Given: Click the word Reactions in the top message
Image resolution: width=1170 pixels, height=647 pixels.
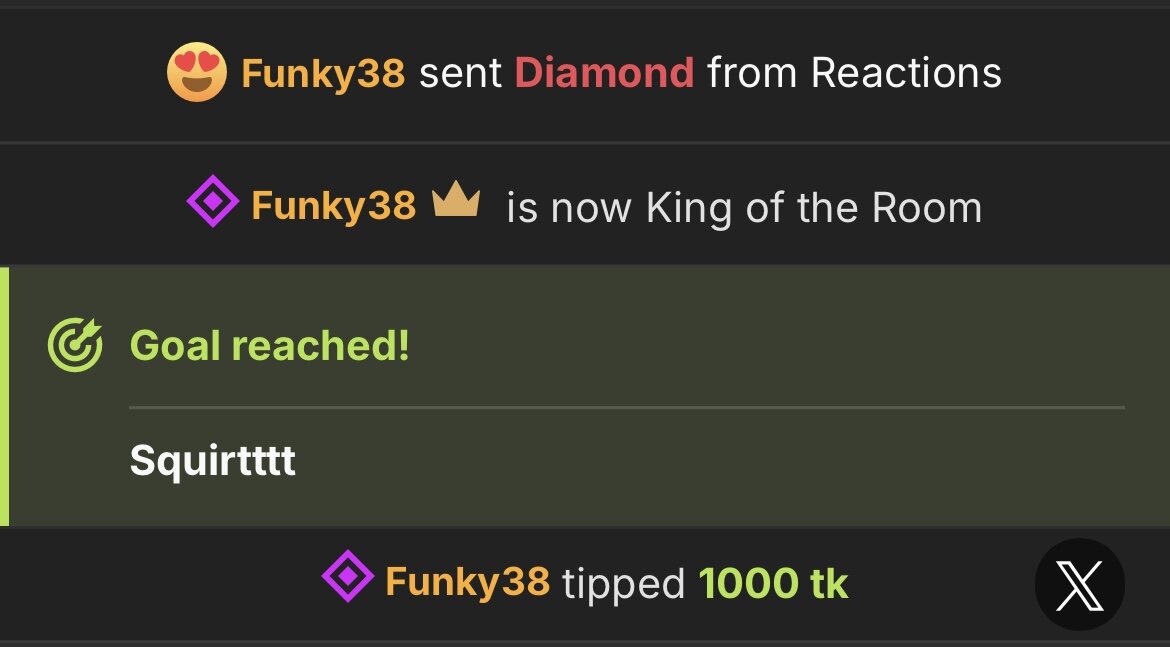Looking at the screenshot, I should (x=906, y=73).
